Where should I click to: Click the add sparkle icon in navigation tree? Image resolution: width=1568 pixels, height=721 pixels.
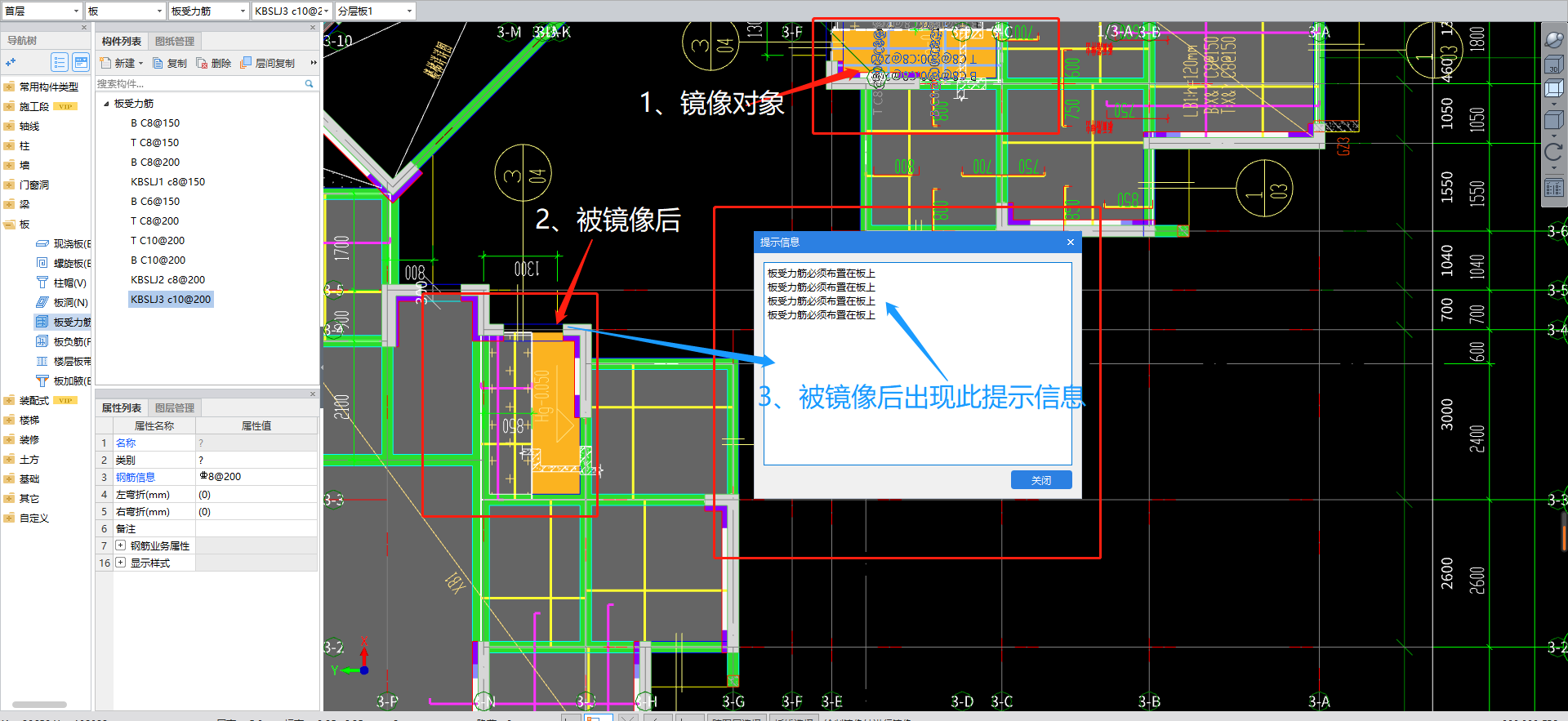tap(11, 62)
